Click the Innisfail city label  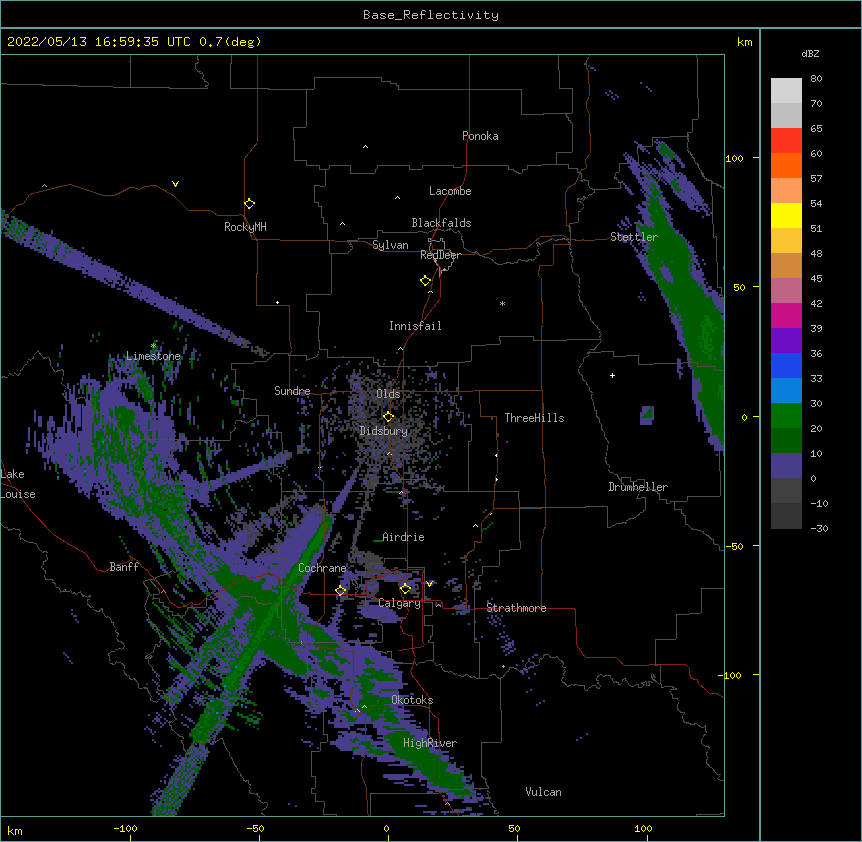pyautogui.click(x=415, y=326)
